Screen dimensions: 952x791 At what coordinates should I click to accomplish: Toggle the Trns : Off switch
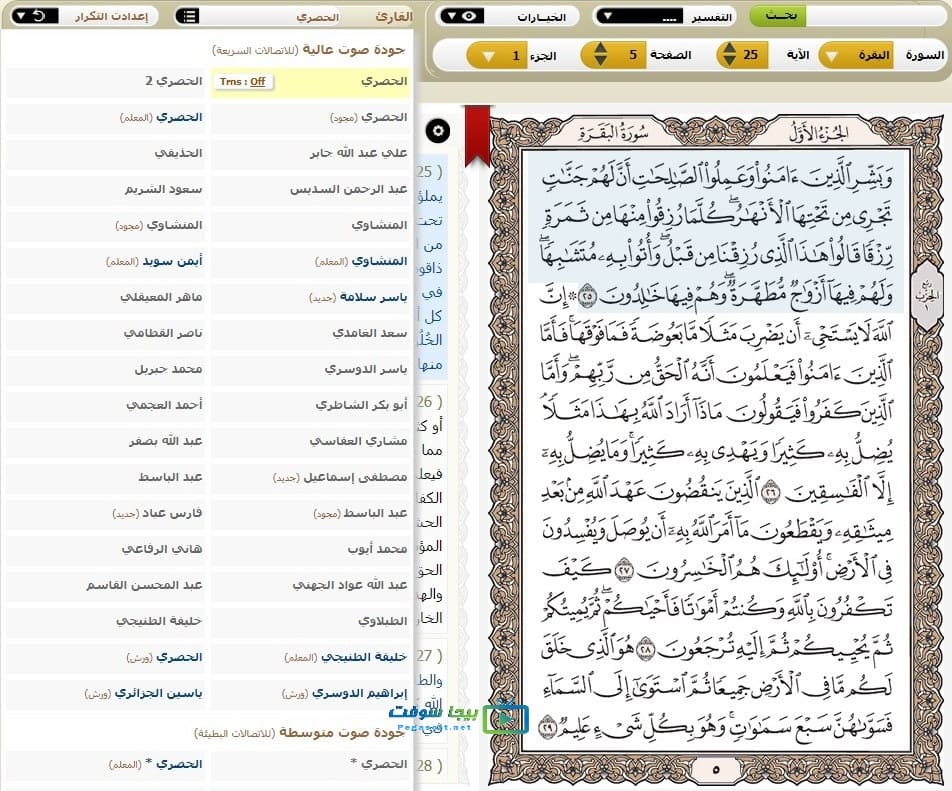[x=243, y=82]
